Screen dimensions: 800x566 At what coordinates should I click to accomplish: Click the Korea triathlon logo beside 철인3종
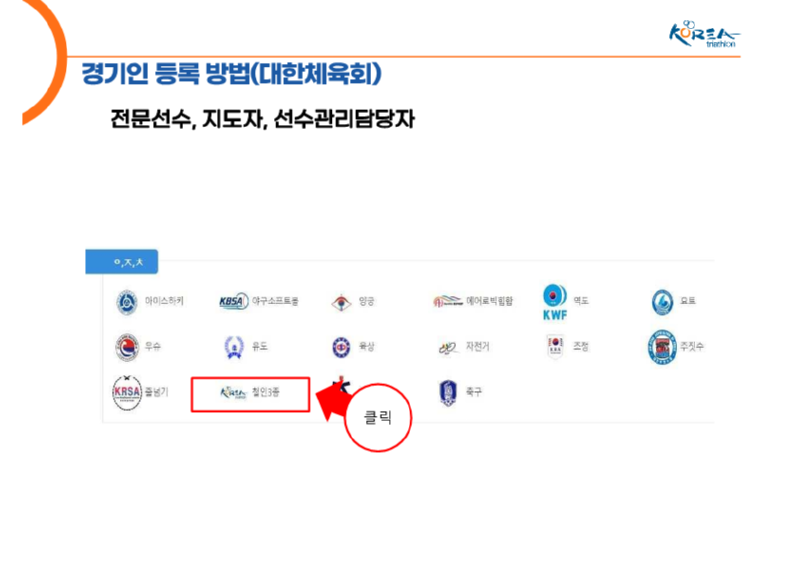[x=233, y=392]
